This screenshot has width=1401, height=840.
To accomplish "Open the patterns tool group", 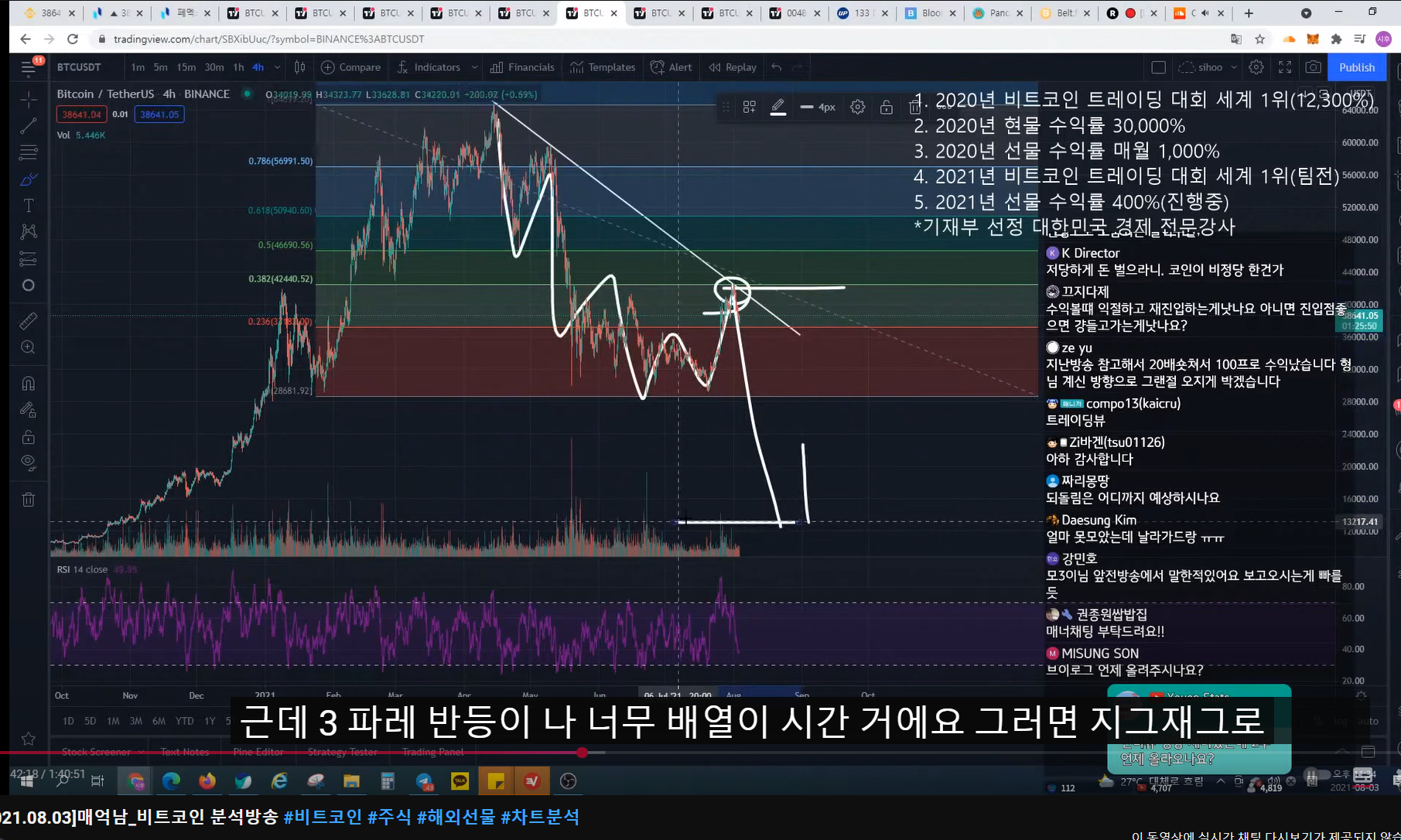I will pos(29,231).
